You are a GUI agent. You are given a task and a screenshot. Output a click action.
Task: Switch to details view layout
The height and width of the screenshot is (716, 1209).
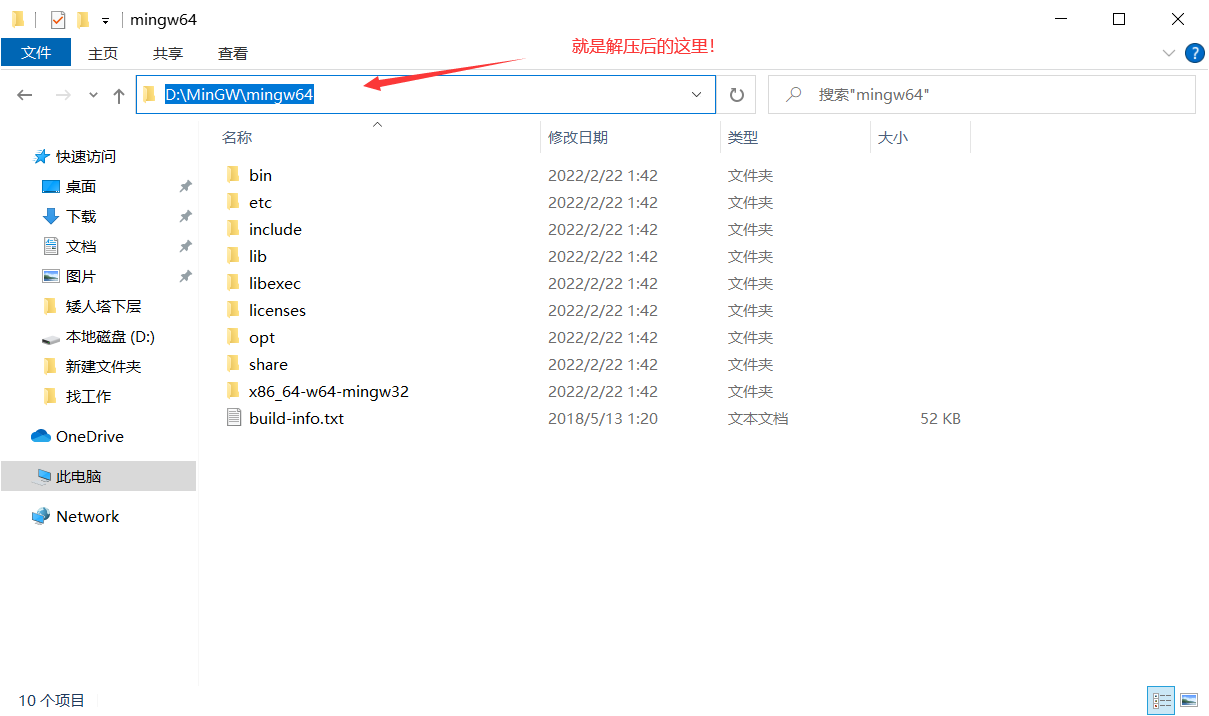point(1161,700)
